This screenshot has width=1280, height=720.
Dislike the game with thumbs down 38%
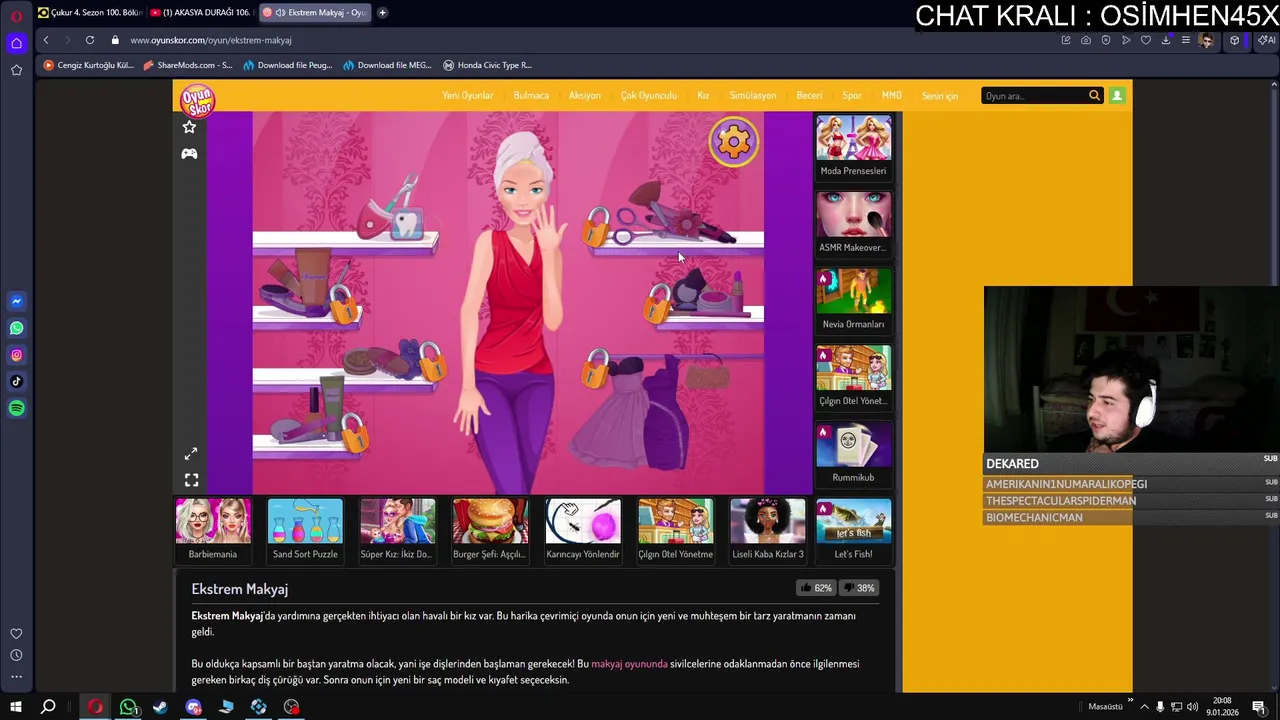(x=859, y=588)
